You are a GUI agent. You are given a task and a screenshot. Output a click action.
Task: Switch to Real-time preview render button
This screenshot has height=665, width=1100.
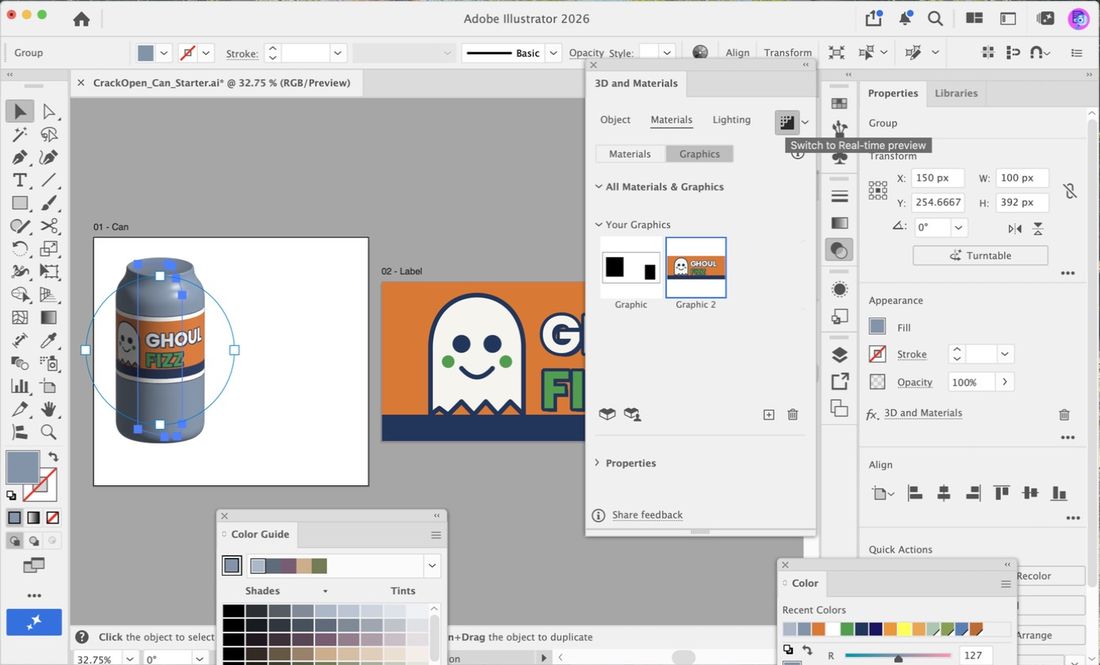coord(787,122)
